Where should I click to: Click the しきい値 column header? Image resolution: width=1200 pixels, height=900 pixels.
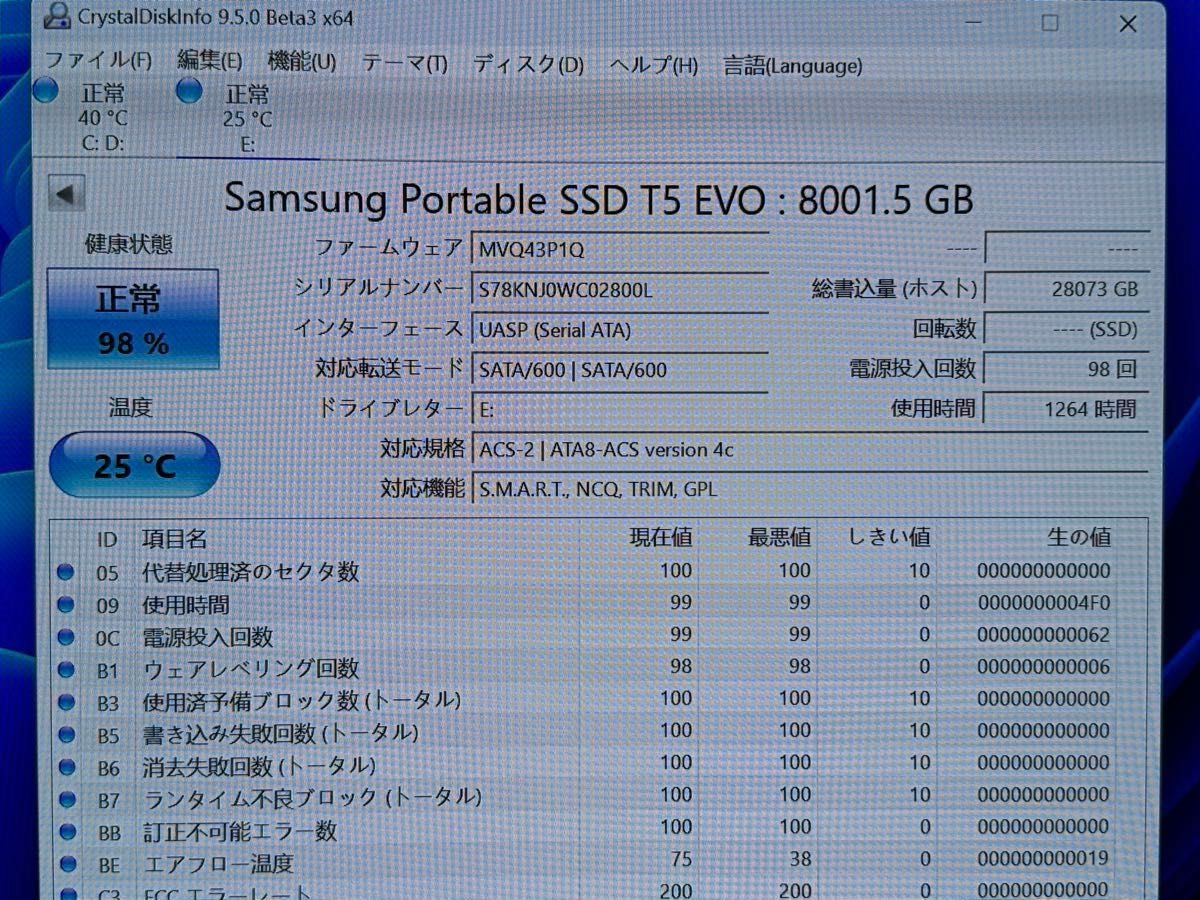889,538
